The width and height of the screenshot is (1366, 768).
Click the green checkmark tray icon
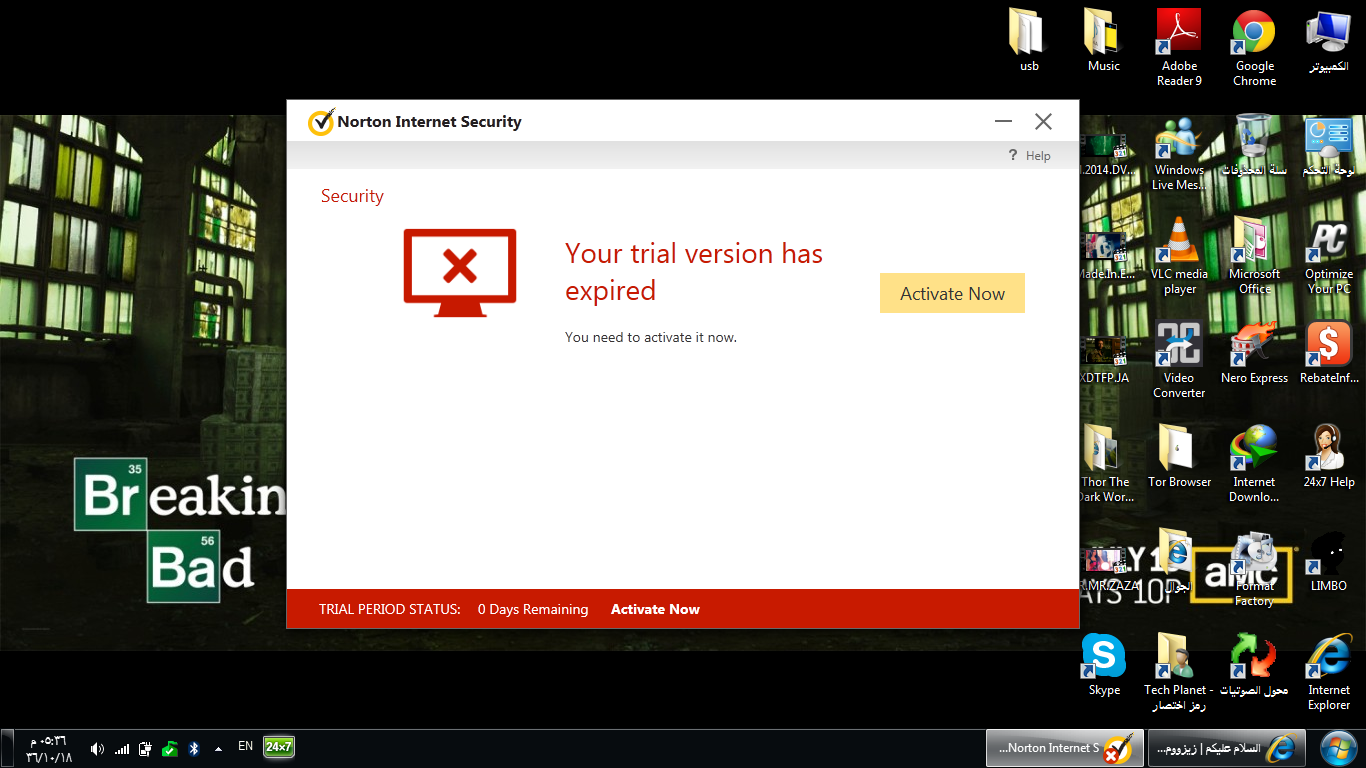(170, 748)
